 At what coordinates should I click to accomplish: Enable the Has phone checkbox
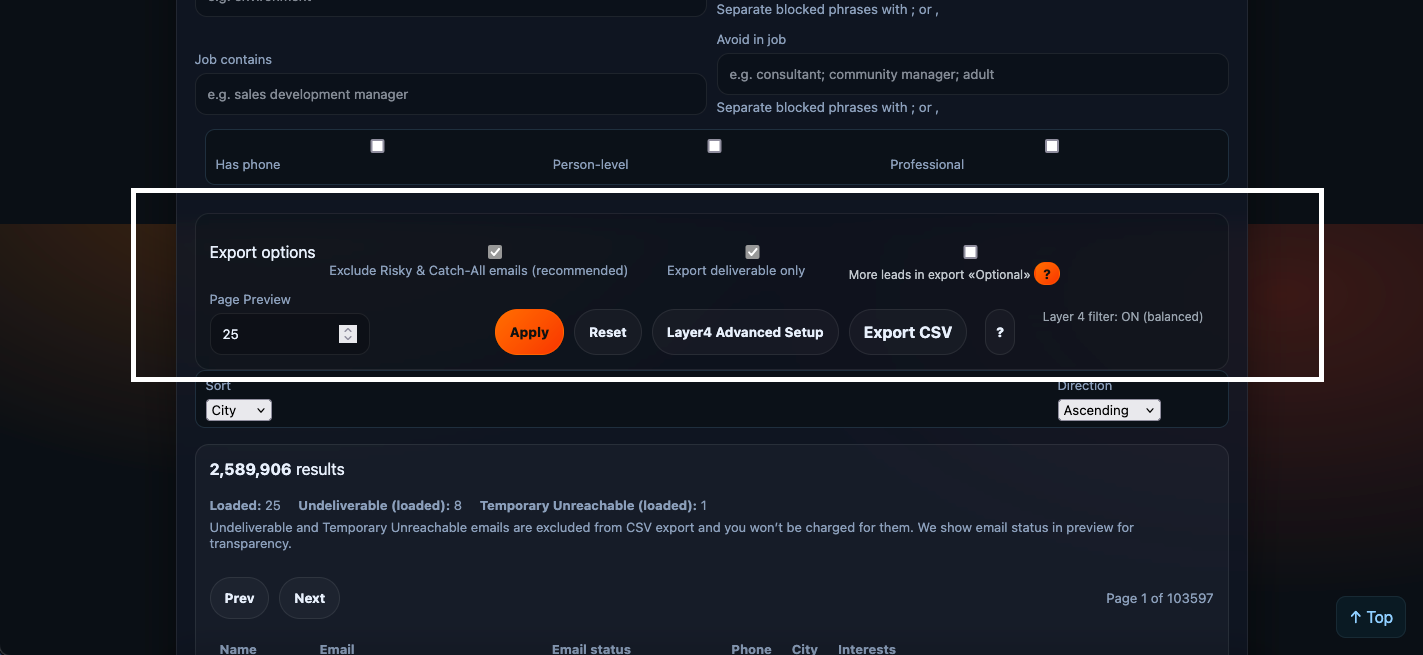[x=377, y=145]
